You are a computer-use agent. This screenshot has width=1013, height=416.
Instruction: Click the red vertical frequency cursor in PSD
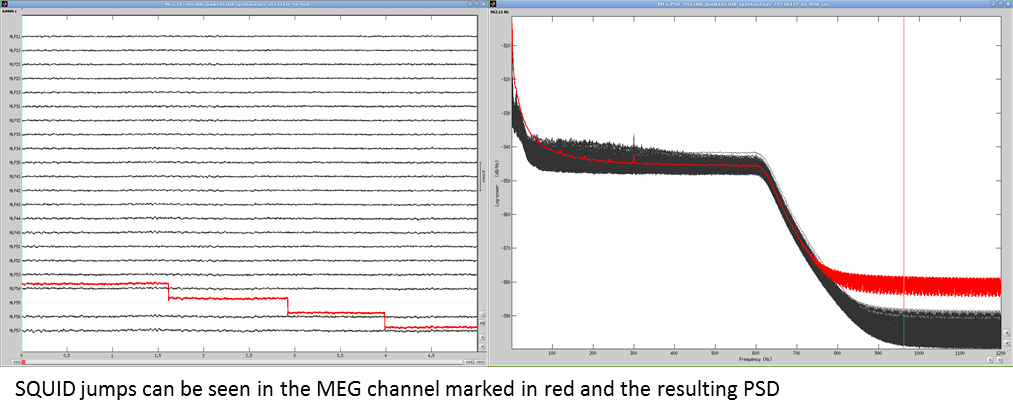tap(904, 200)
